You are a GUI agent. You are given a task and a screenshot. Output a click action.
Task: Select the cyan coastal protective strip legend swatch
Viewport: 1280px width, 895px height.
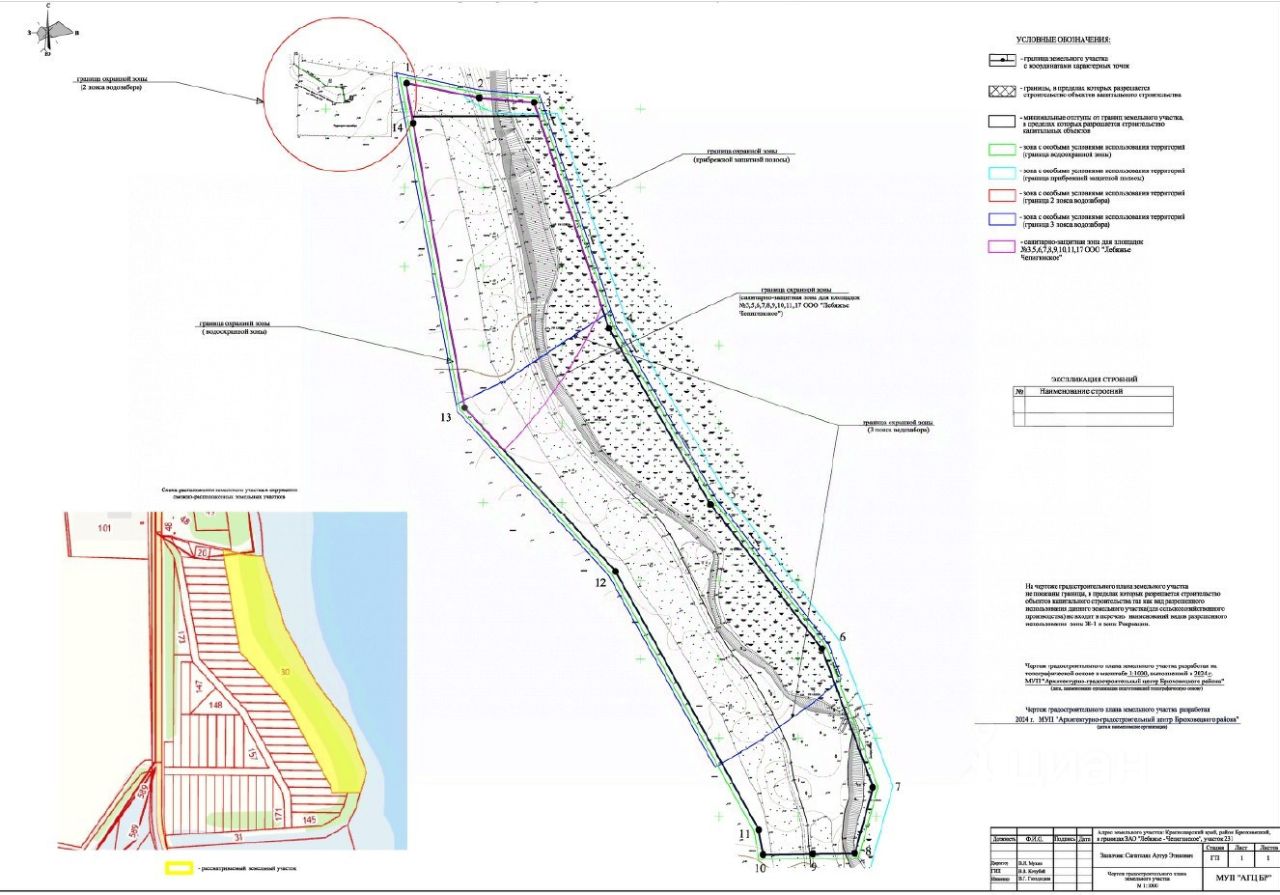(1002, 174)
